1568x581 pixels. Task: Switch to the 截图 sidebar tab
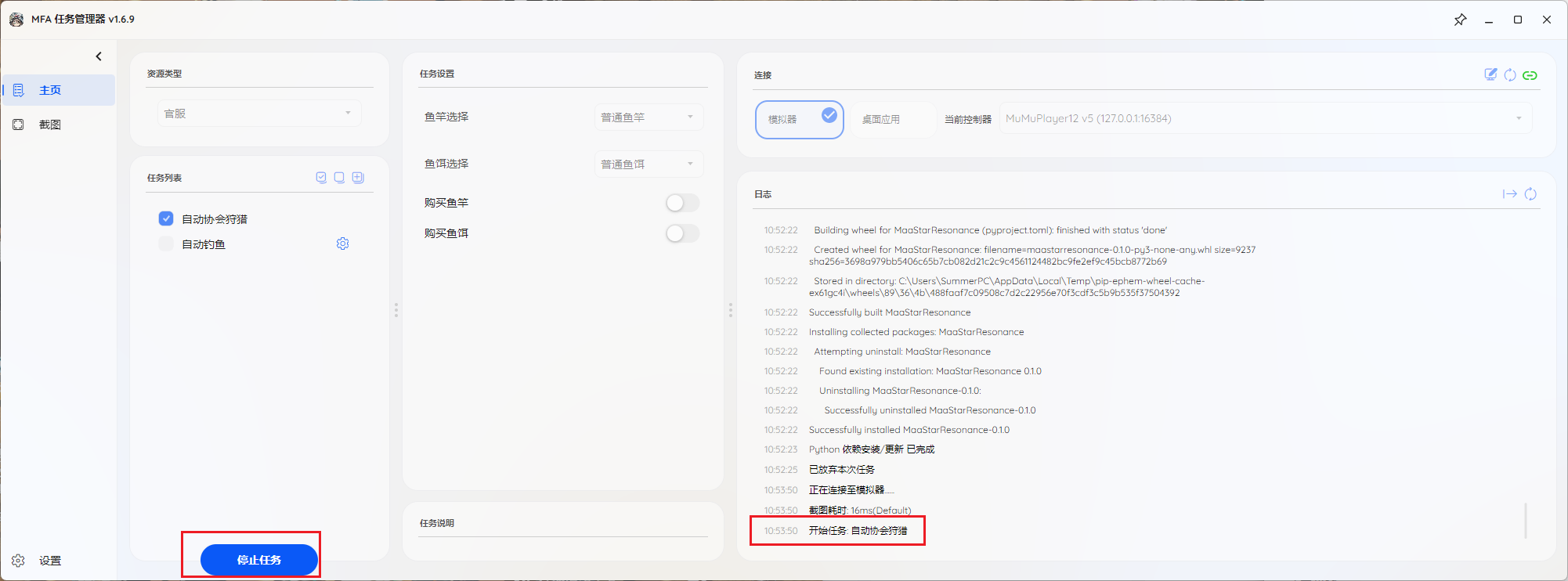tap(49, 125)
